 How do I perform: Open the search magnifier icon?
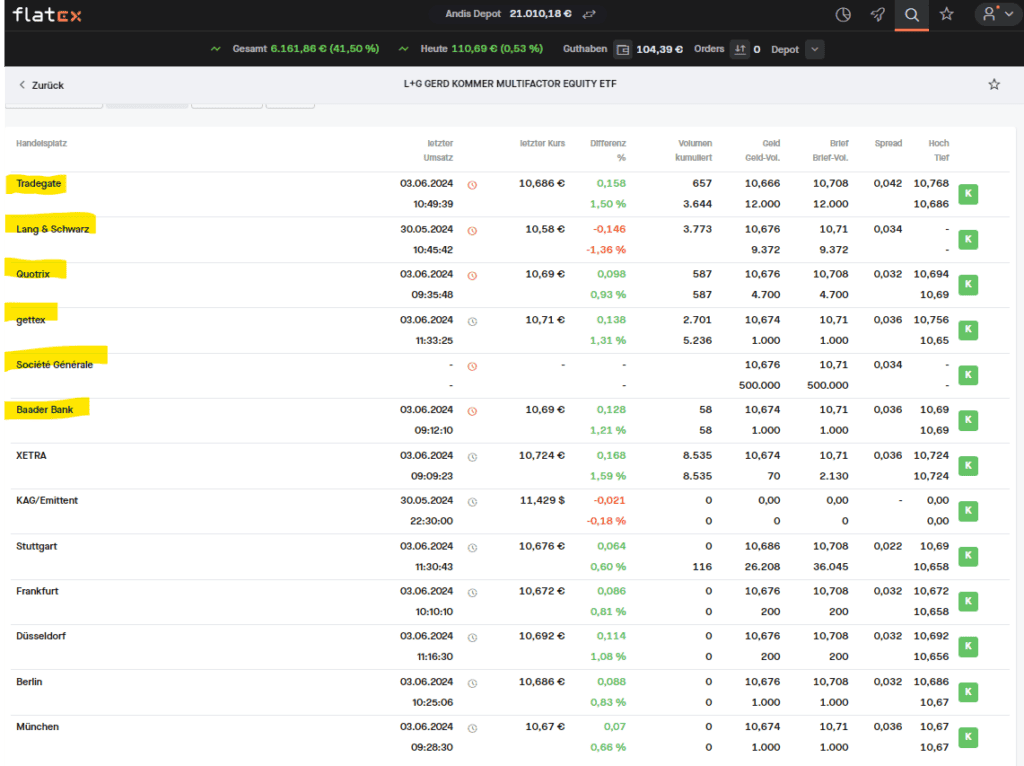coord(911,15)
